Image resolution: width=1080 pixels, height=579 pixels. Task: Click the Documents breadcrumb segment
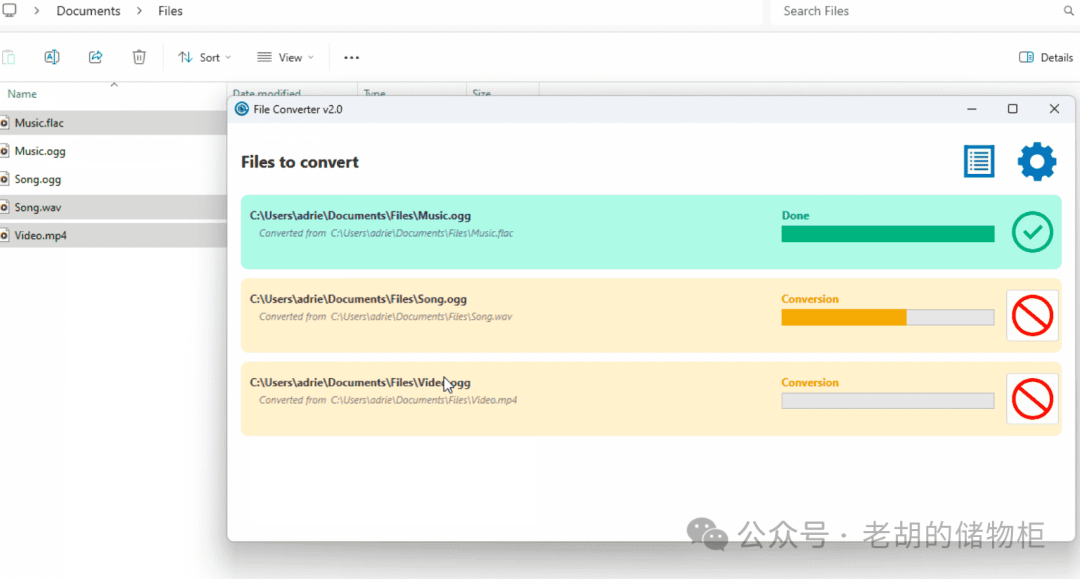[88, 11]
